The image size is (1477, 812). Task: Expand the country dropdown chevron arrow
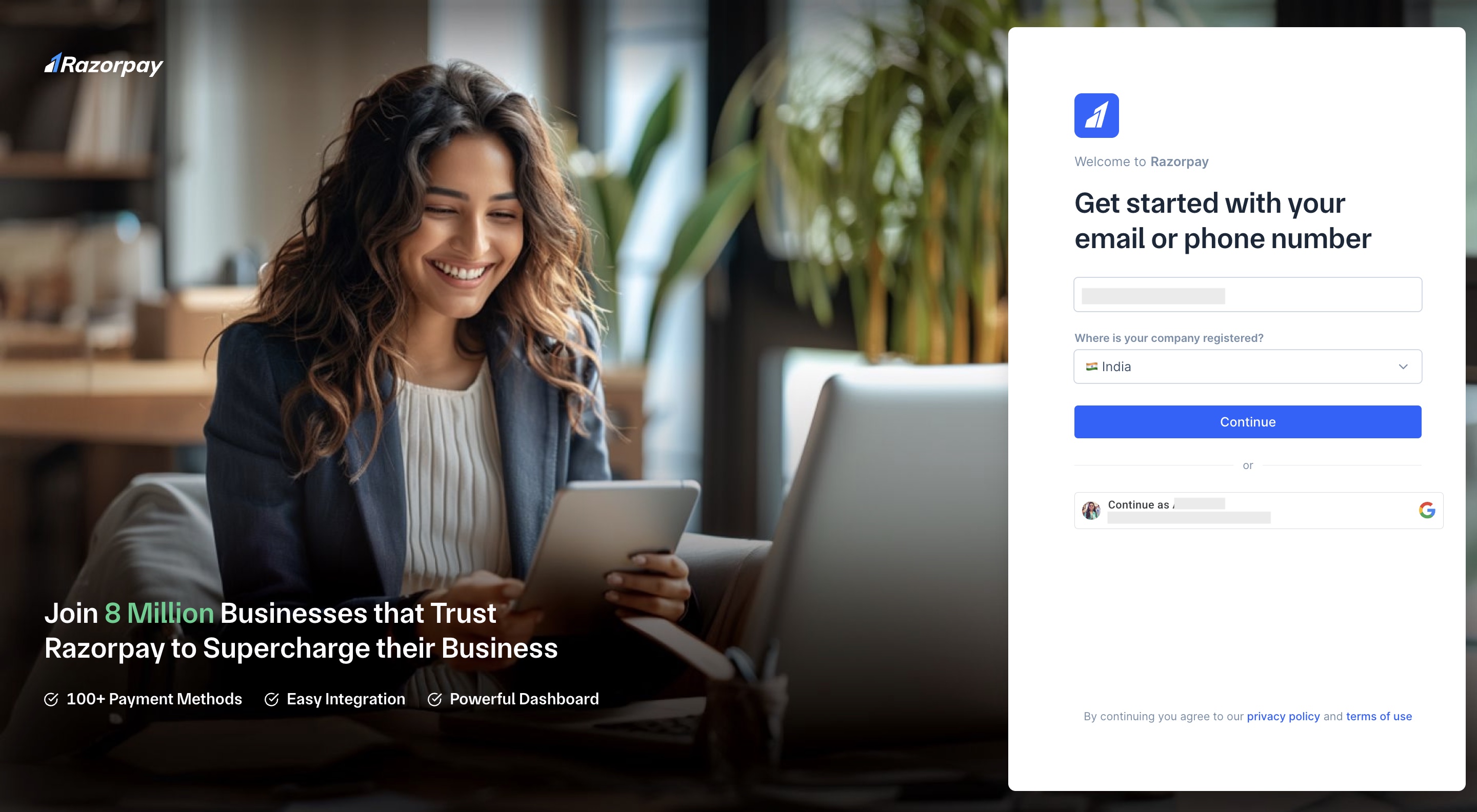pos(1403,367)
